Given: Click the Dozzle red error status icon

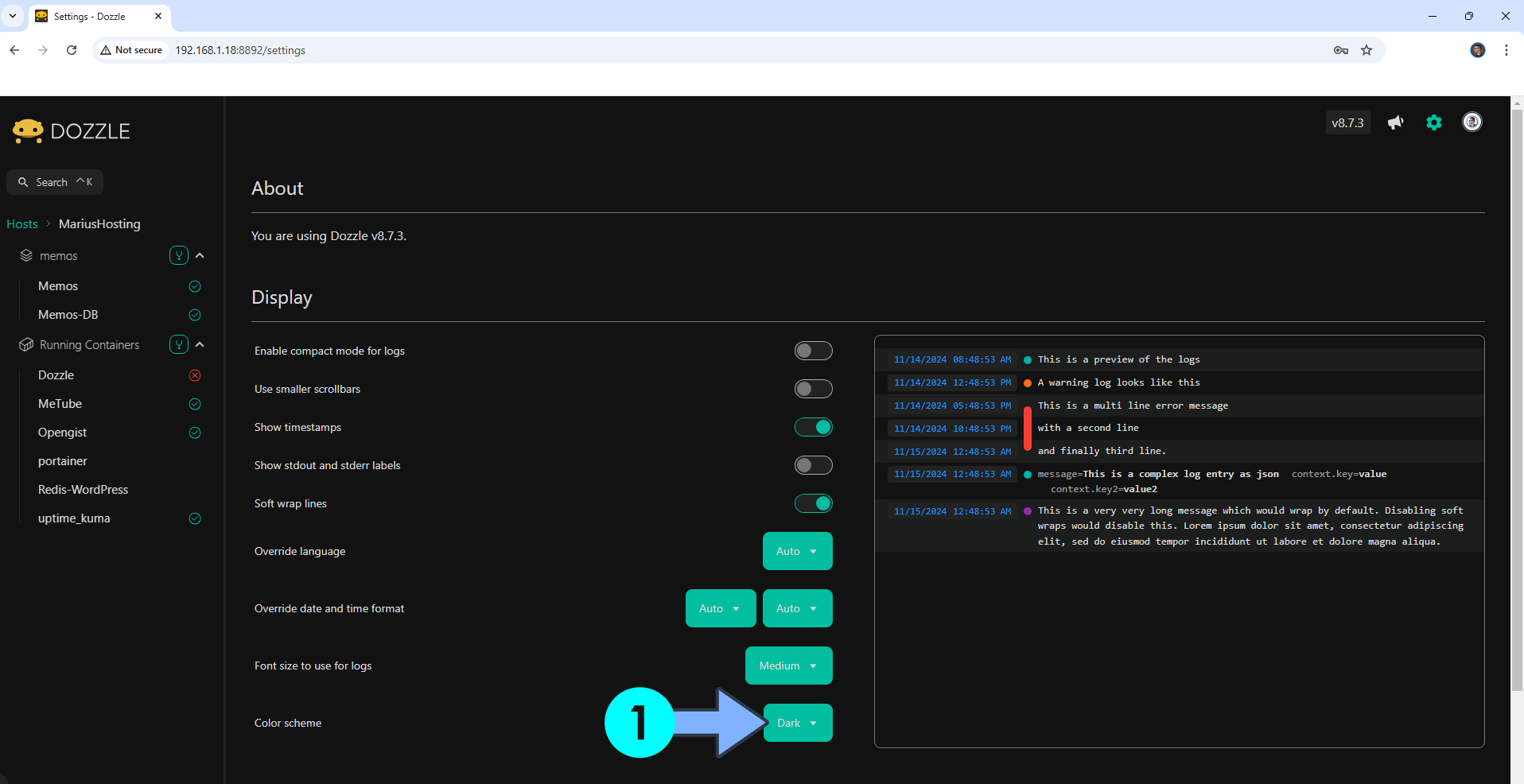Looking at the screenshot, I should click(x=195, y=375).
